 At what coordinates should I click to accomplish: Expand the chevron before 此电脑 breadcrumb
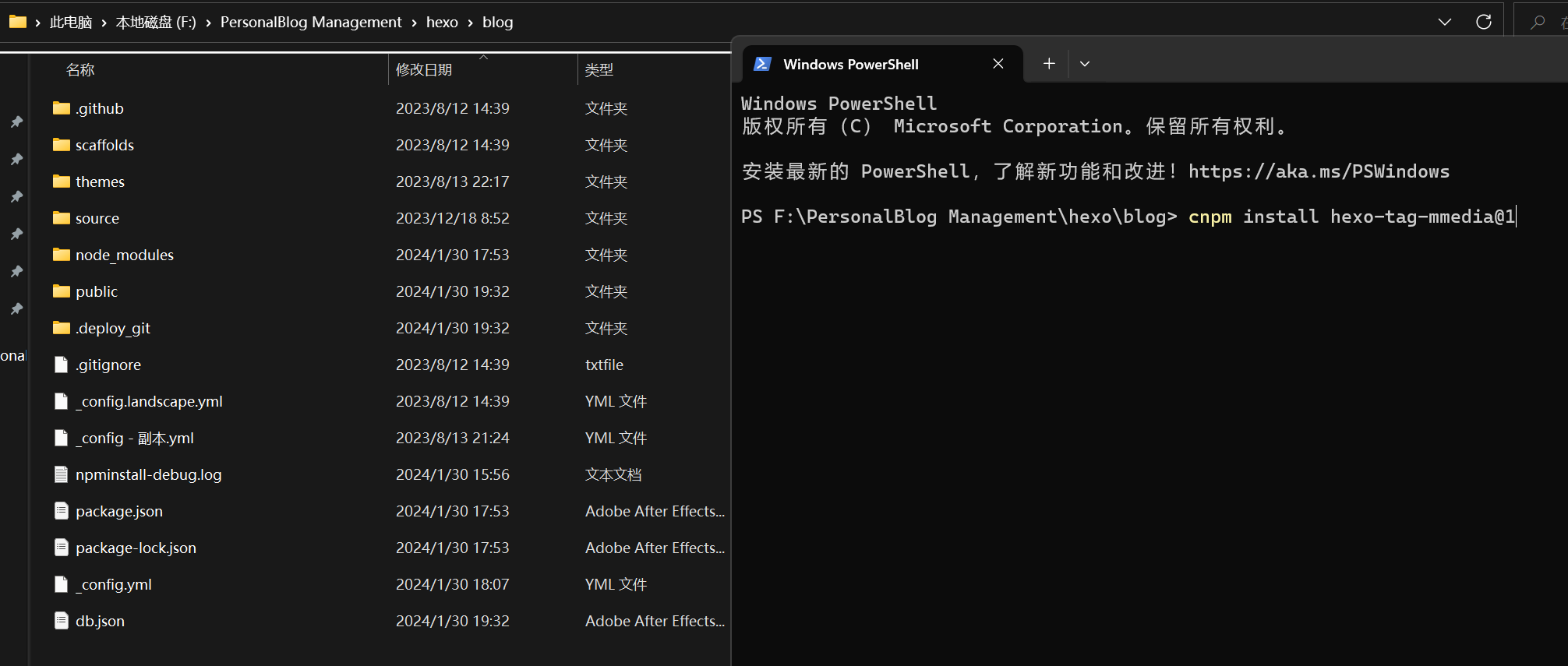point(37,23)
